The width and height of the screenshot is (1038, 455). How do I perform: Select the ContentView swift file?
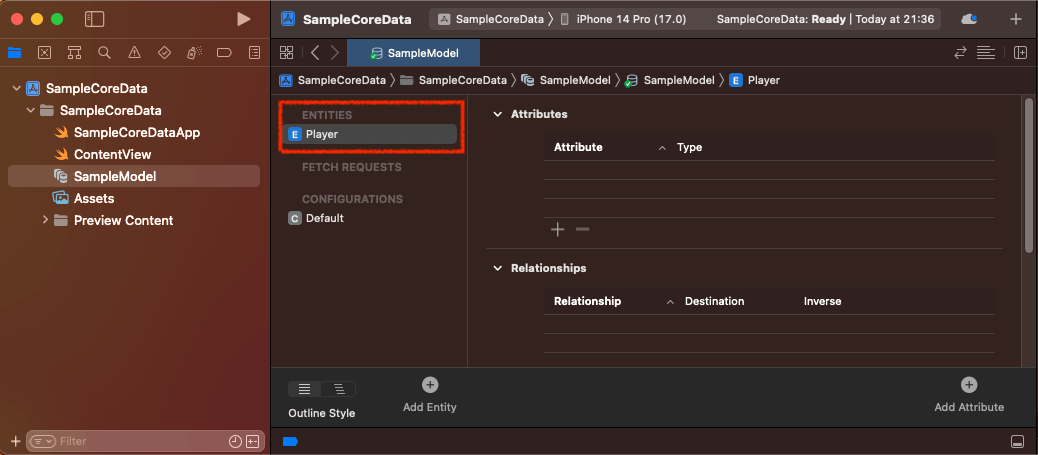[x=112, y=154]
